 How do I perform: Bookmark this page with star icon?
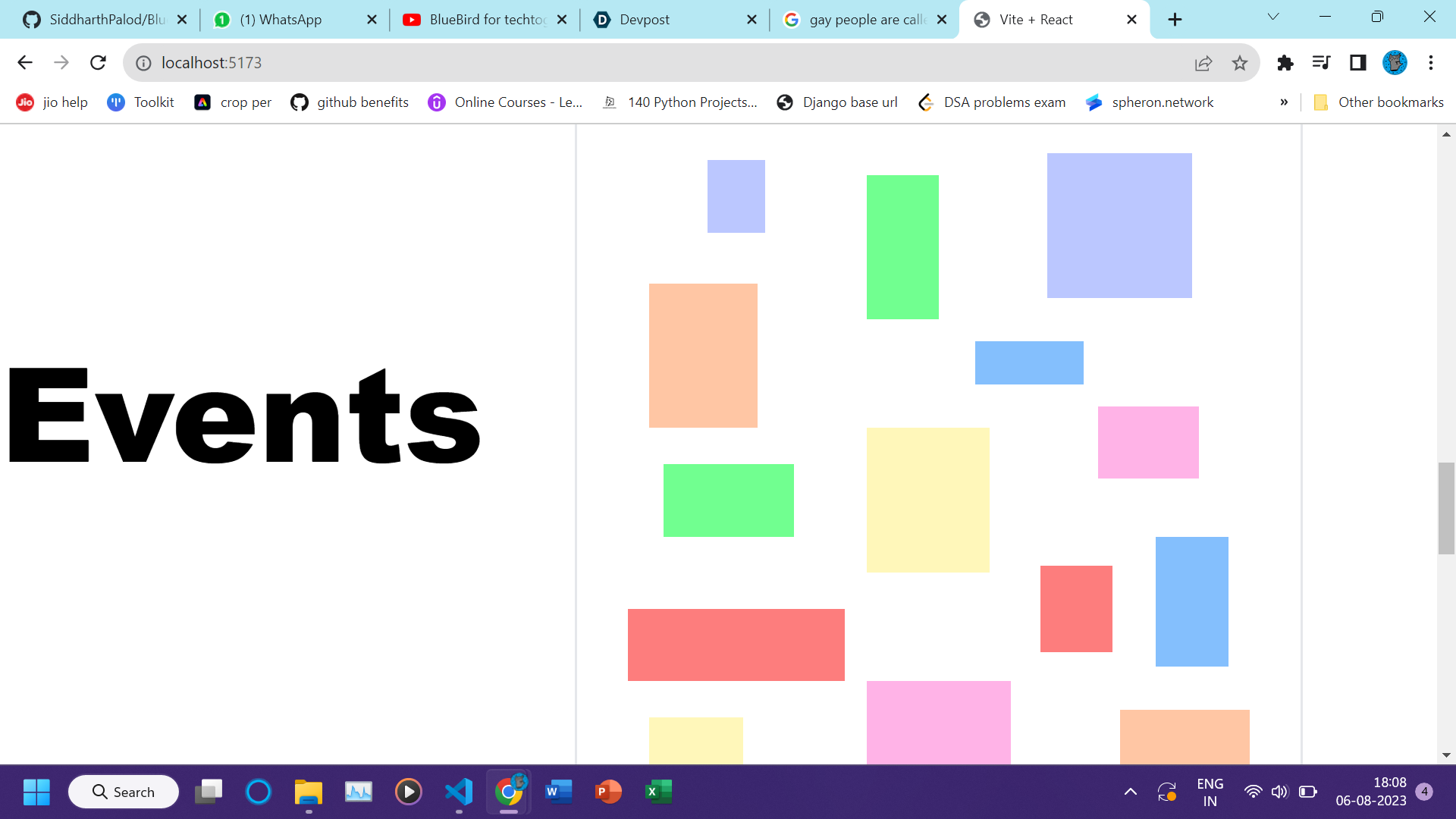1240,63
